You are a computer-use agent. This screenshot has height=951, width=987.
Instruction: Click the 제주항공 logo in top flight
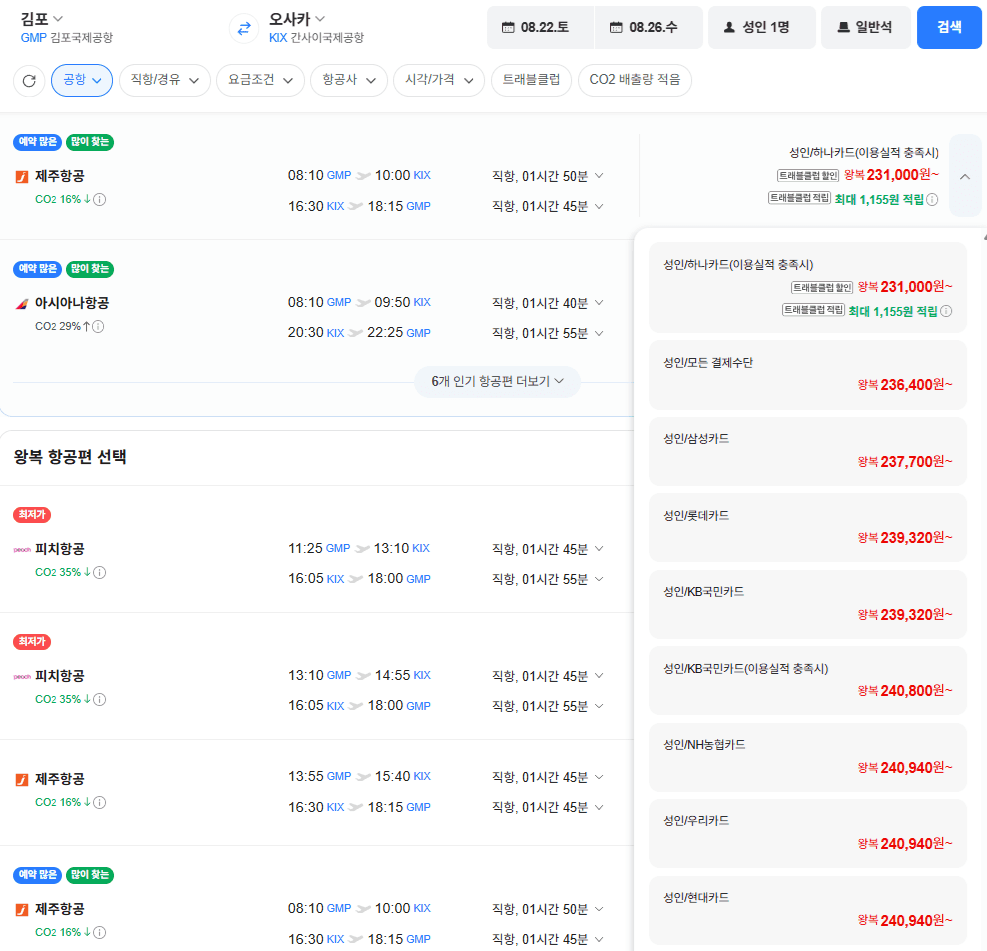coord(21,177)
